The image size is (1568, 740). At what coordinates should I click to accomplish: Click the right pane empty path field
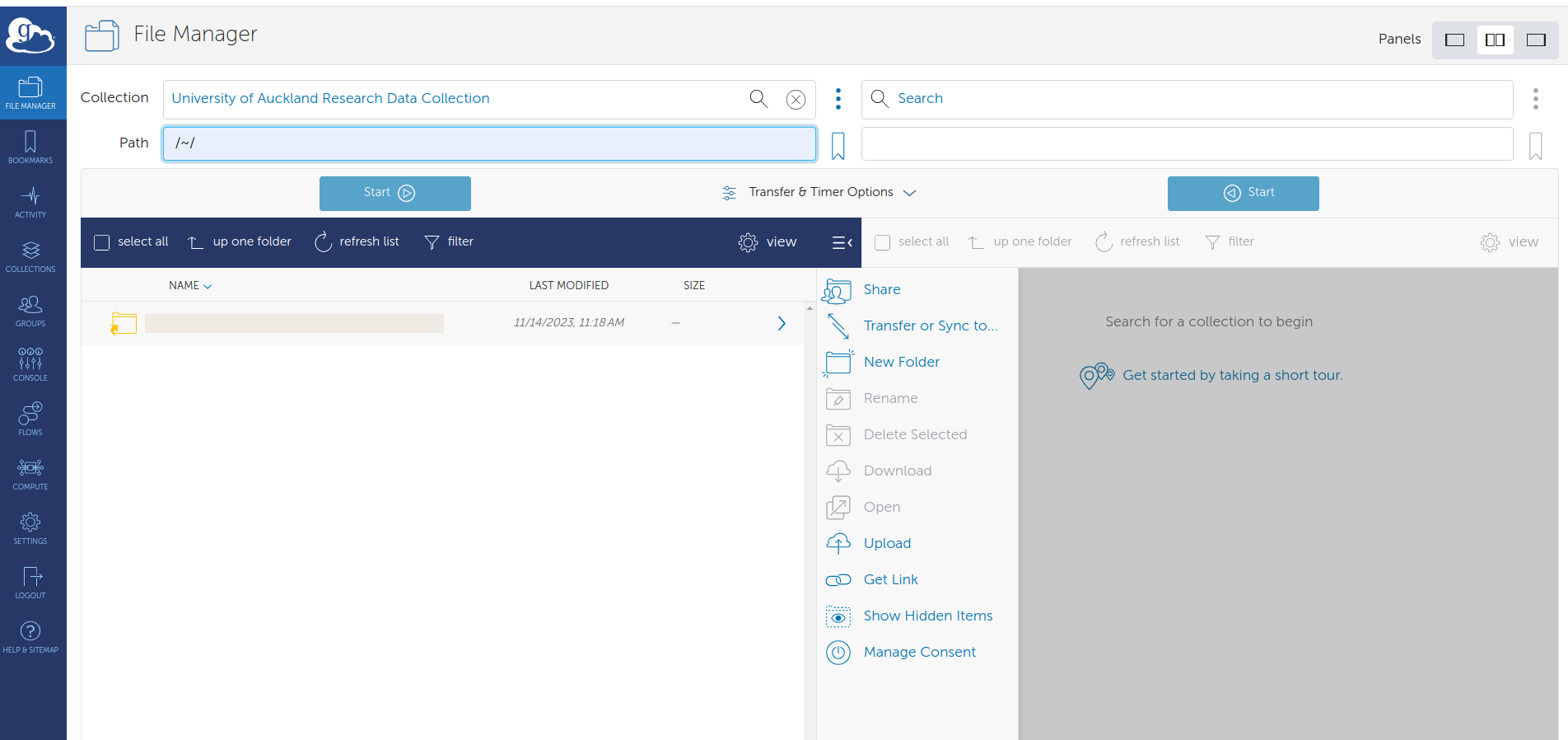coord(1187,144)
